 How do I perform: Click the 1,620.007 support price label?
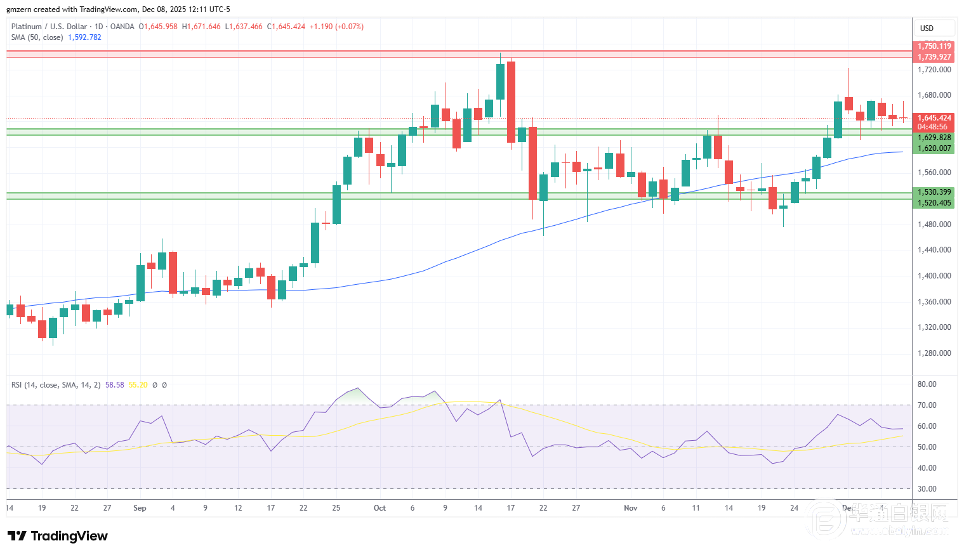tap(933, 148)
